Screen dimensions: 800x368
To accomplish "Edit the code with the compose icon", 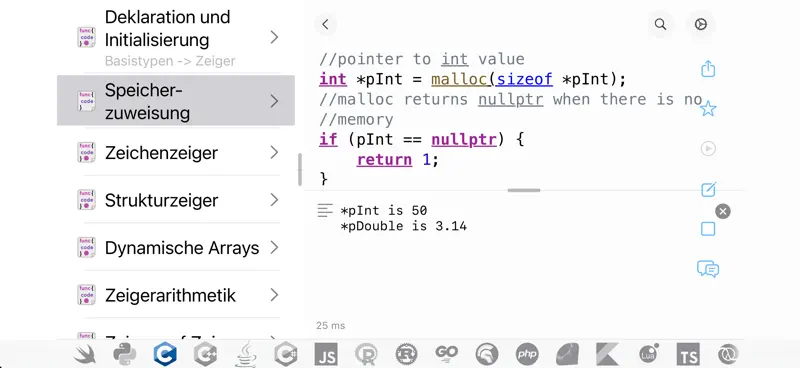I will 708,189.
